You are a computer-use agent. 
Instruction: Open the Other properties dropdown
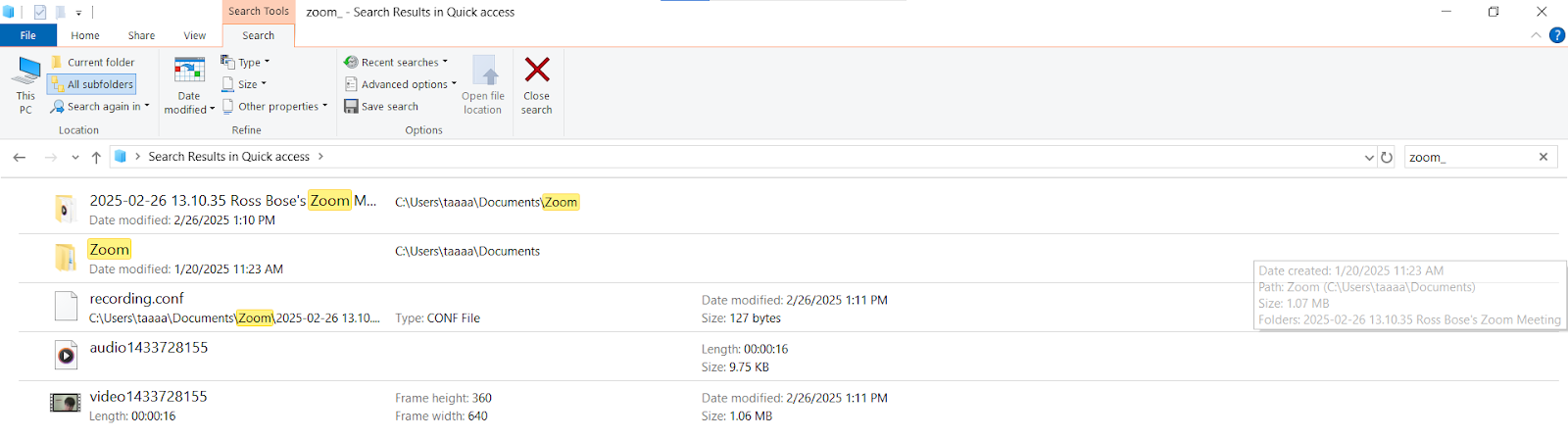(276, 106)
